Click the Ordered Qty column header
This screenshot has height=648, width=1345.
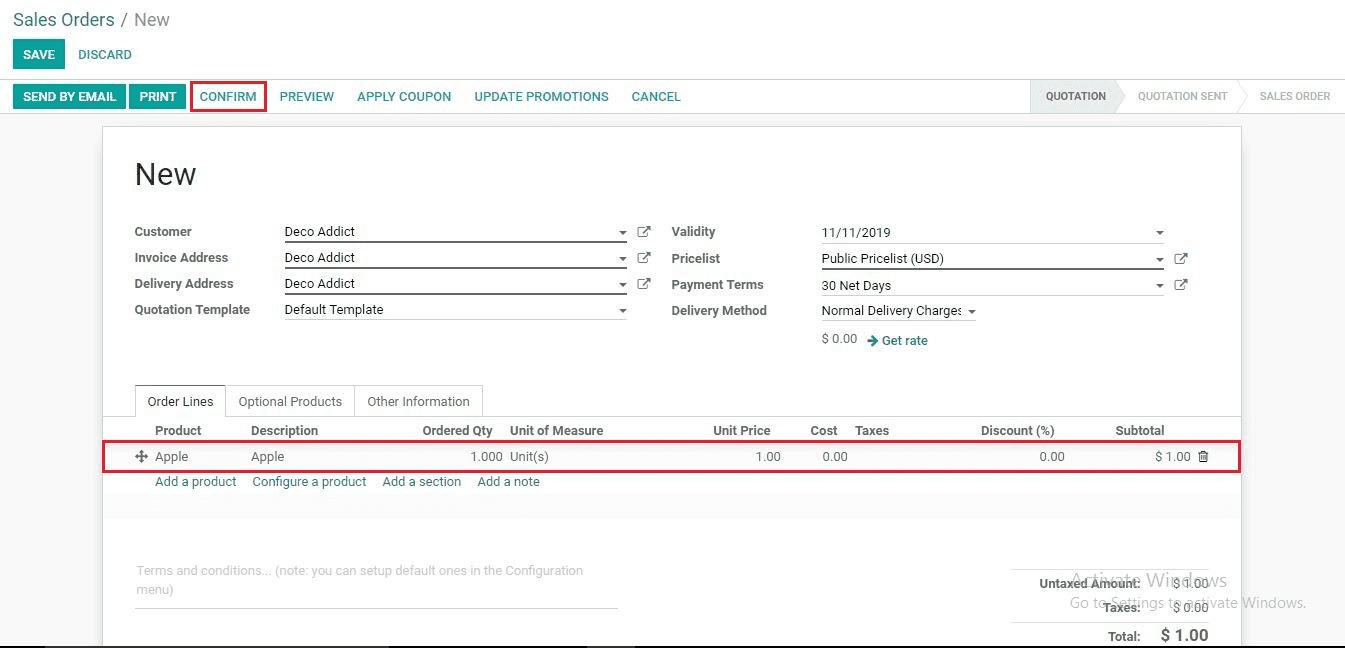[458, 431]
